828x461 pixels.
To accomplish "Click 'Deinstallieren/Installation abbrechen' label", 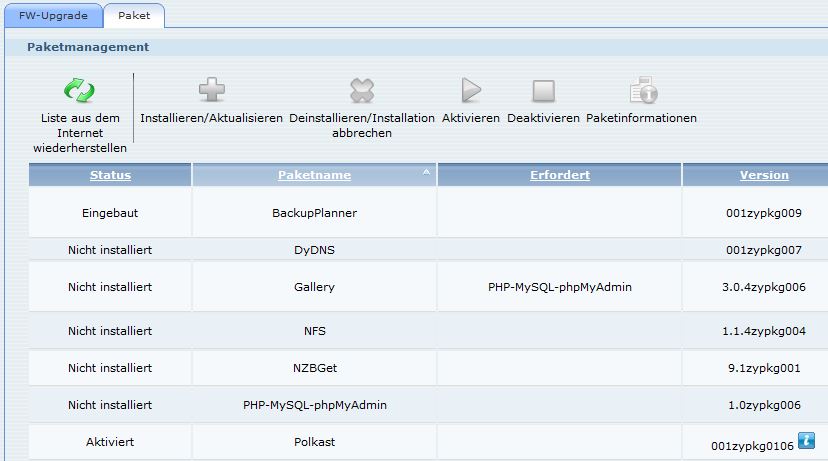I will point(362,126).
